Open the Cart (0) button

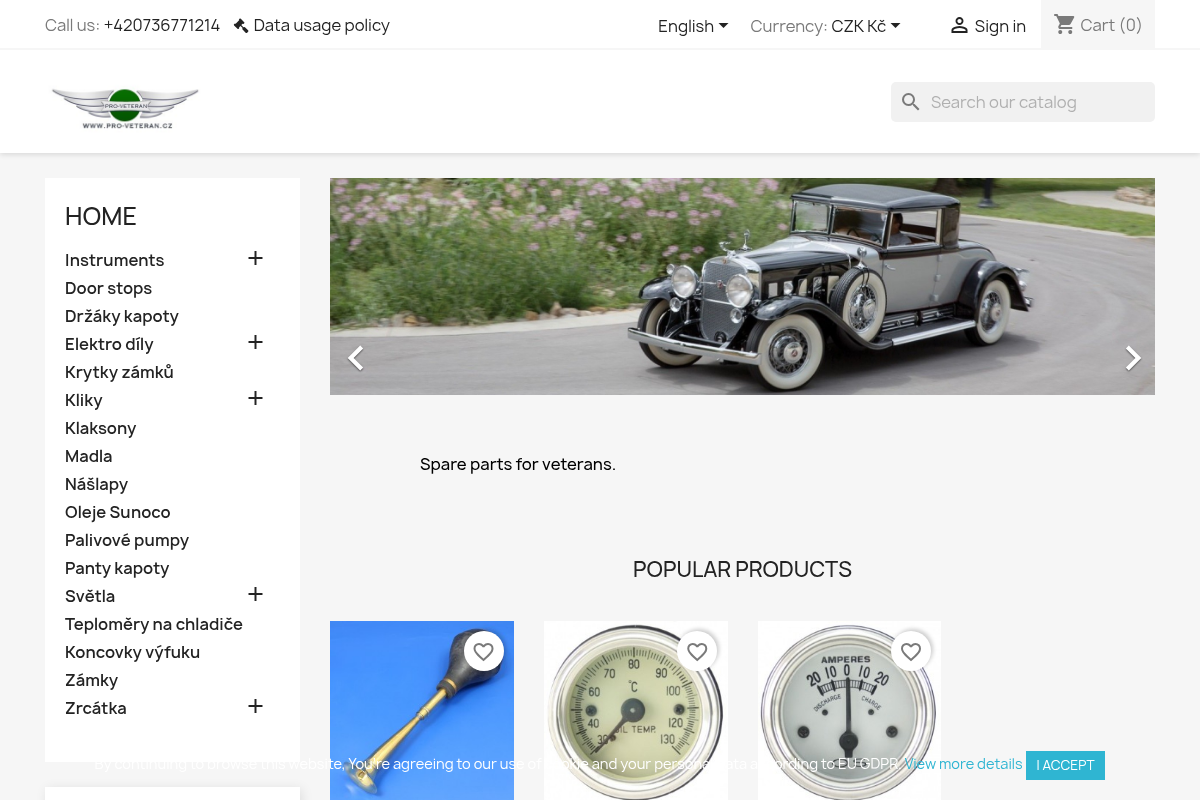1098,25
